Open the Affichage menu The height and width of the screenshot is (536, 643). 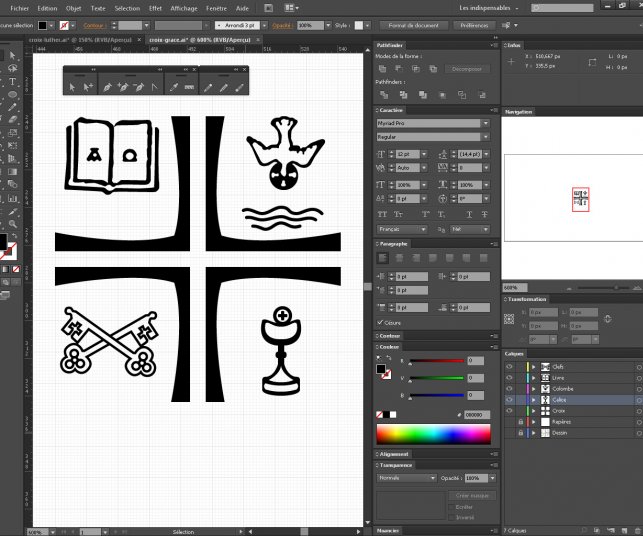click(184, 8)
